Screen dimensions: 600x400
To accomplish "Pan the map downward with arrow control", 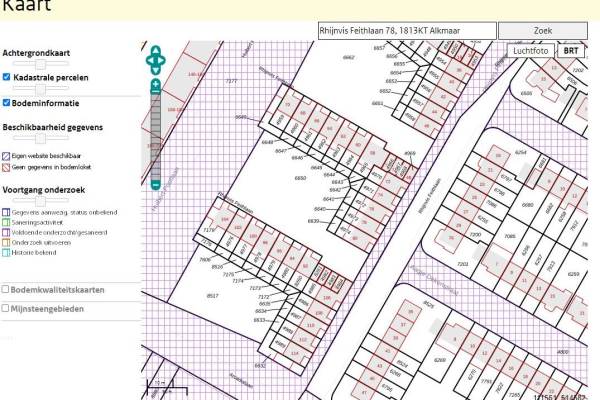I will coord(155,72).
